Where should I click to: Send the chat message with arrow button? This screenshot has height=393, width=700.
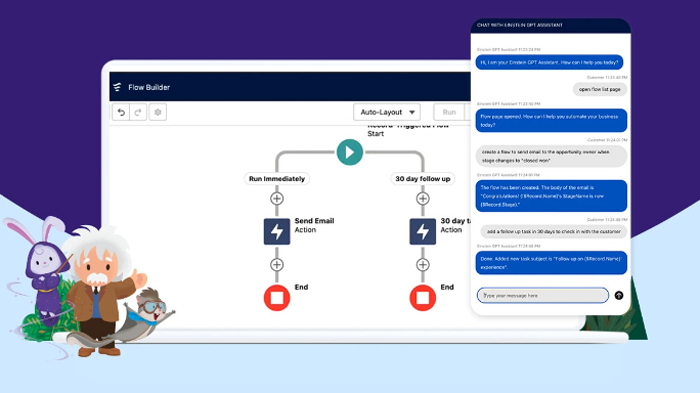pos(619,295)
